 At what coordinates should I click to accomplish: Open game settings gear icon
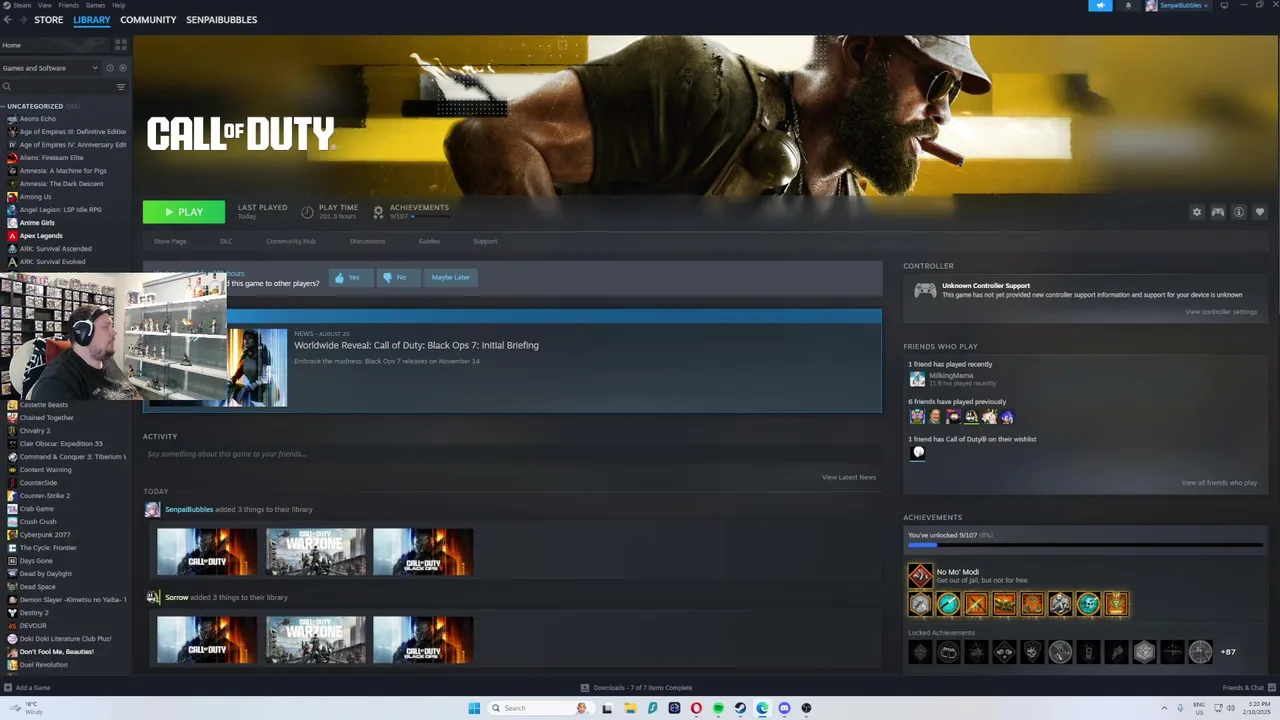click(x=1197, y=212)
